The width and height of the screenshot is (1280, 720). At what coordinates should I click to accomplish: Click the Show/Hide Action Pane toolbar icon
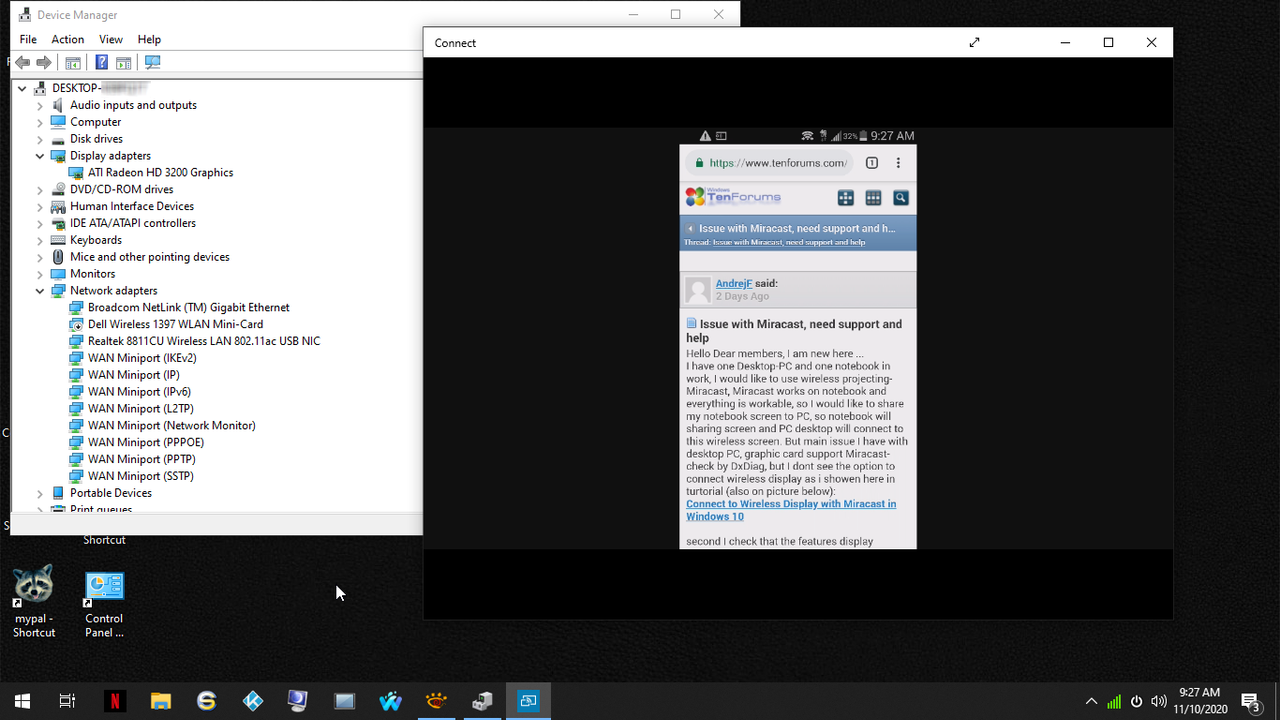[x=124, y=62]
